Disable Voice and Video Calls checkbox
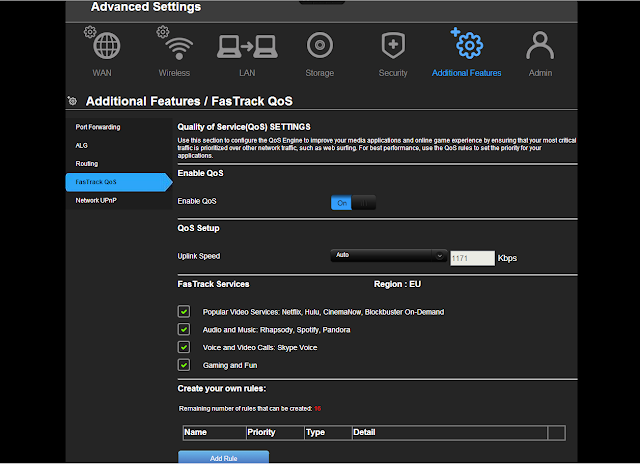The width and height of the screenshot is (640, 464). 184,347
